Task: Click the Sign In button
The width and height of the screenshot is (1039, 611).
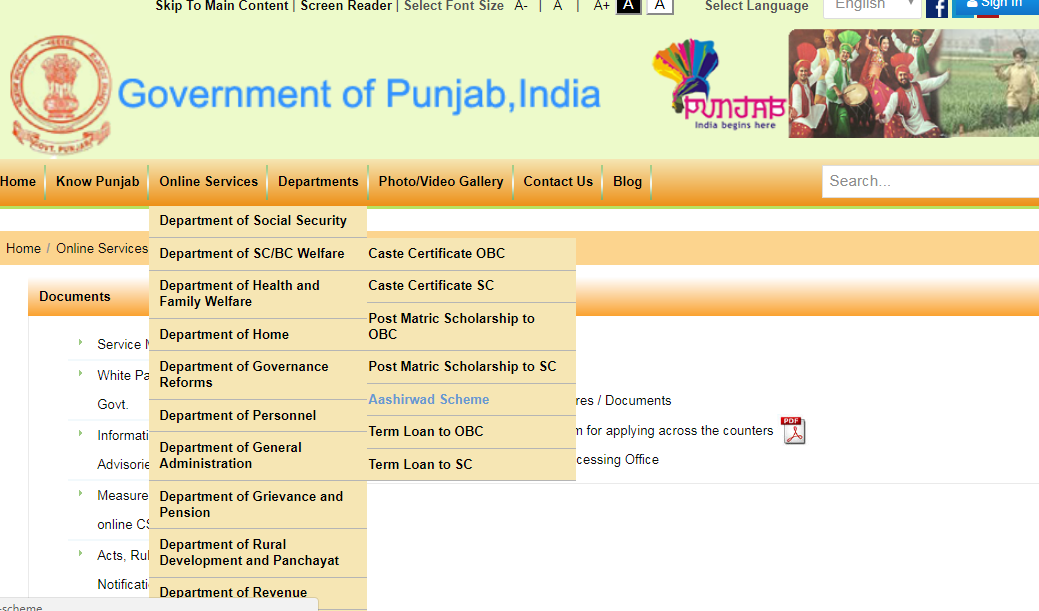Action: click(995, 6)
